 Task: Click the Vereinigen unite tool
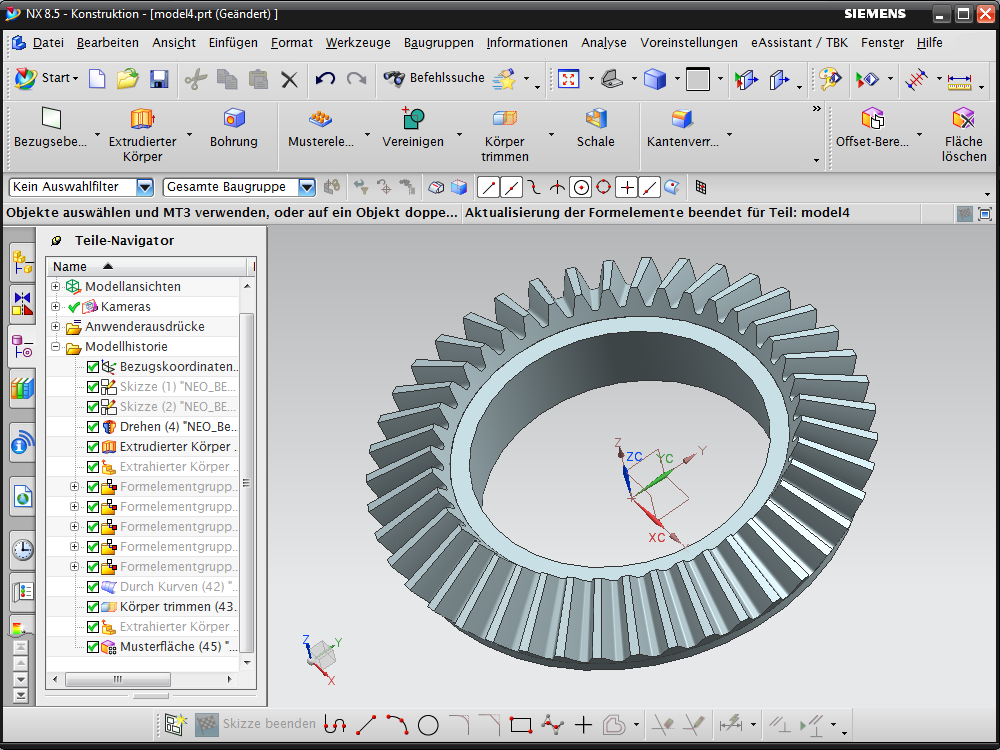tap(413, 119)
